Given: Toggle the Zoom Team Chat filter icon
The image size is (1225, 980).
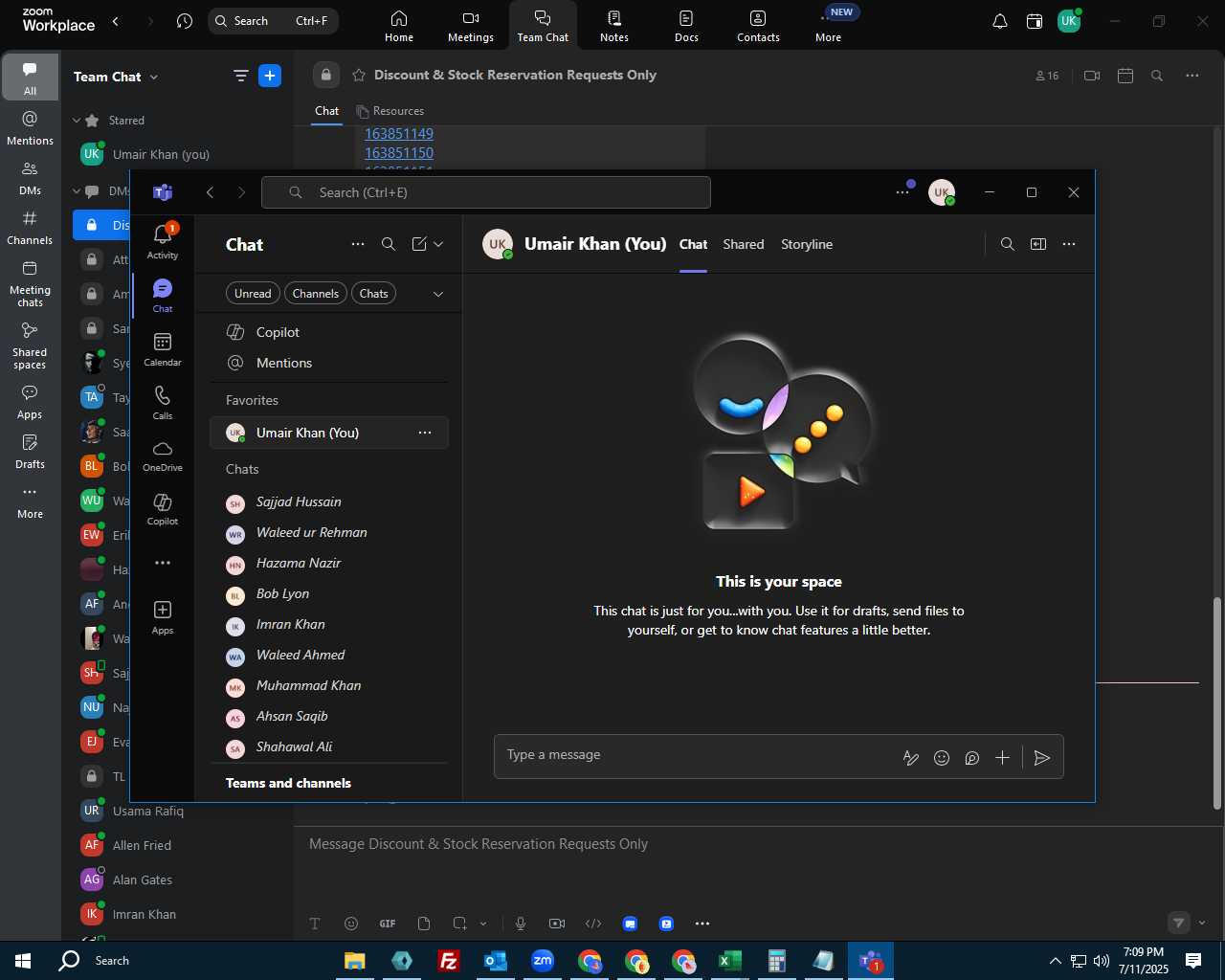Looking at the screenshot, I should (240, 76).
